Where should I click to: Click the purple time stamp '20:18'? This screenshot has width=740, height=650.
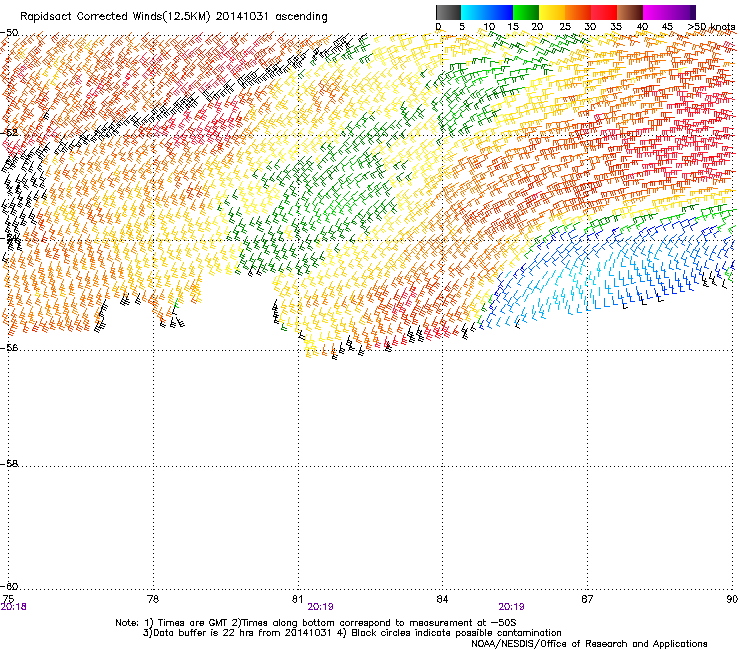point(14,607)
